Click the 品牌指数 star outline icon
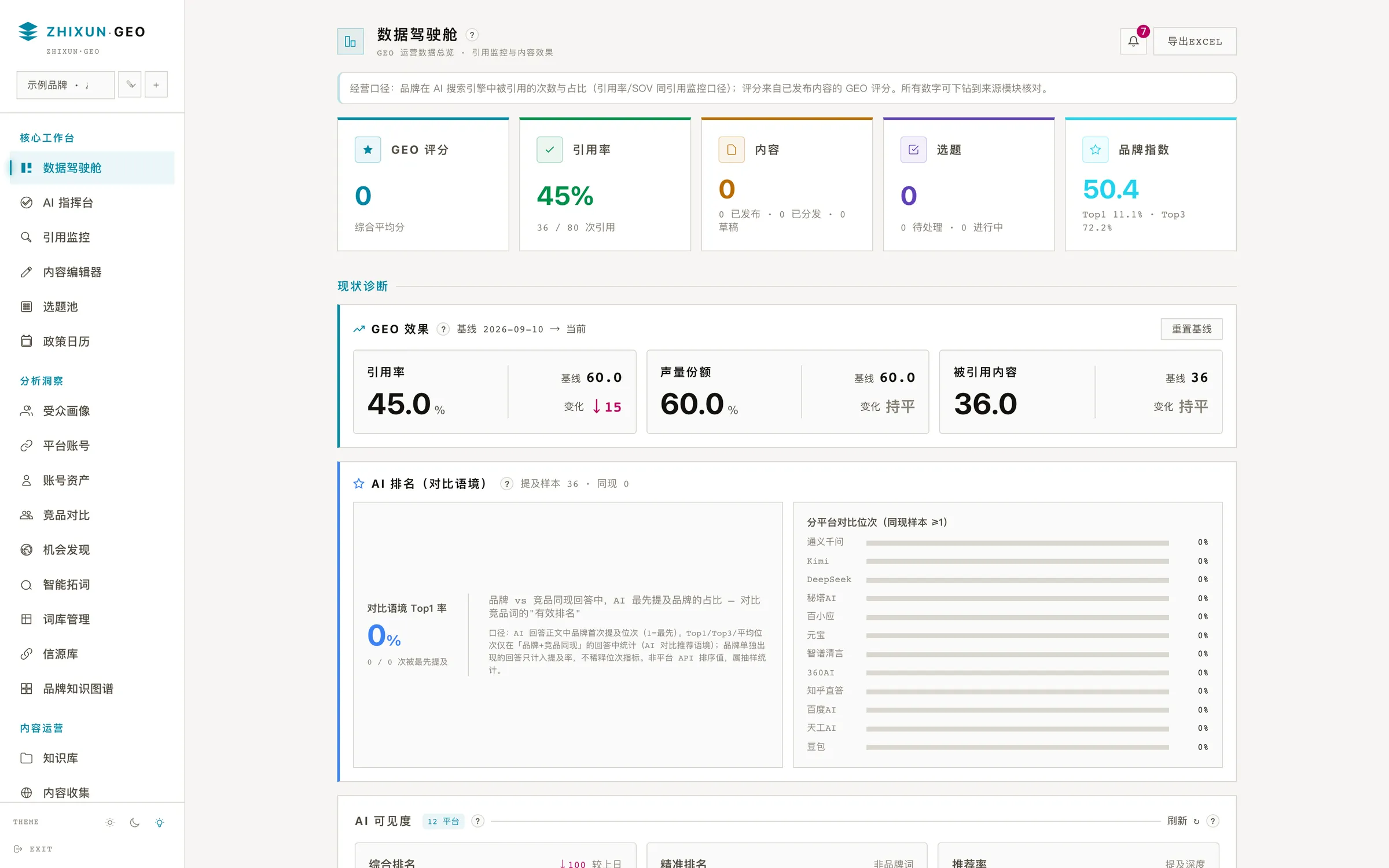This screenshot has width=1389, height=868. pyautogui.click(x=1096, y=150)
